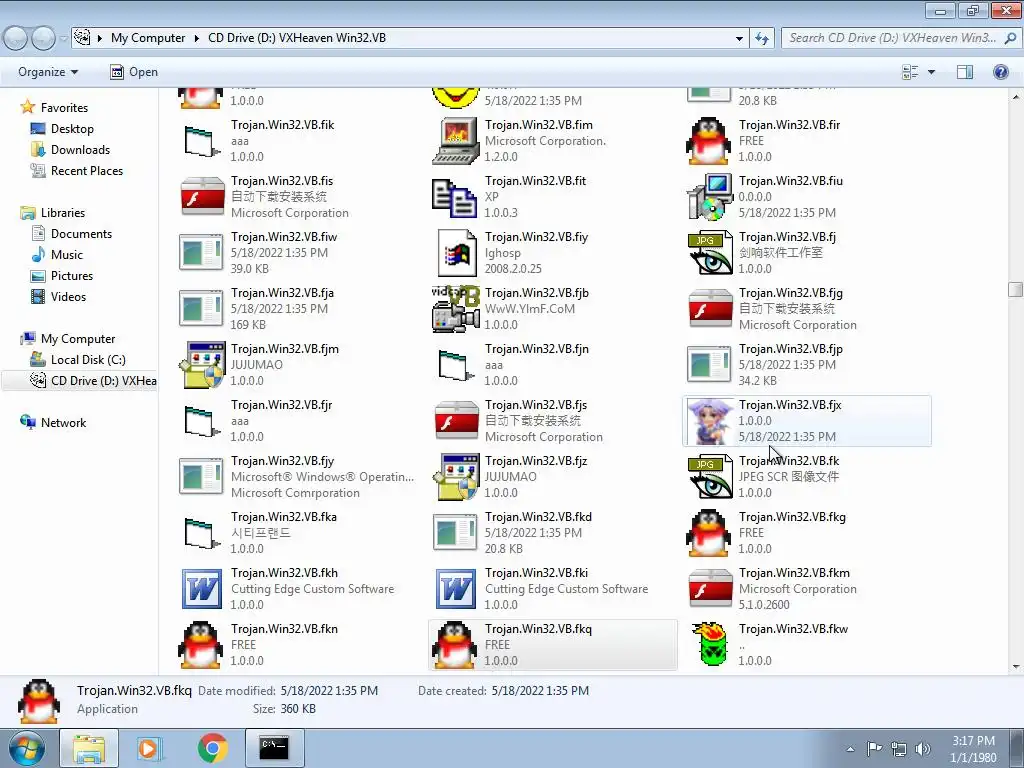The width and height of the screenshot is (1024, 768).
Task: Select the Trojan.Win32.VB.fiy Windows flag document icon
Action: 456,253
